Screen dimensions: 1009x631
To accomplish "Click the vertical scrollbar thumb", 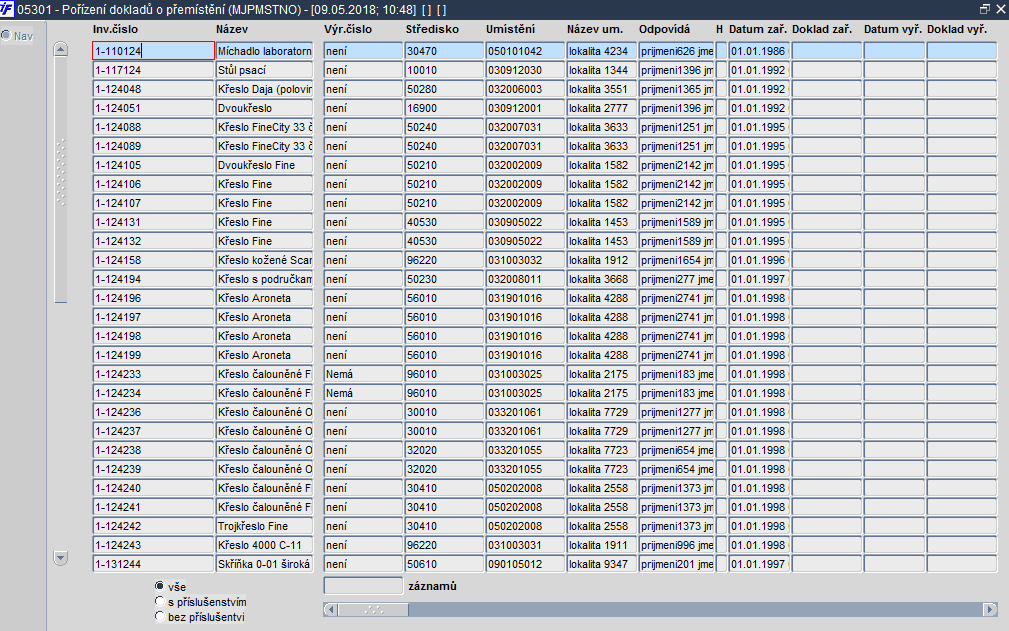I will tap(60, 180).
